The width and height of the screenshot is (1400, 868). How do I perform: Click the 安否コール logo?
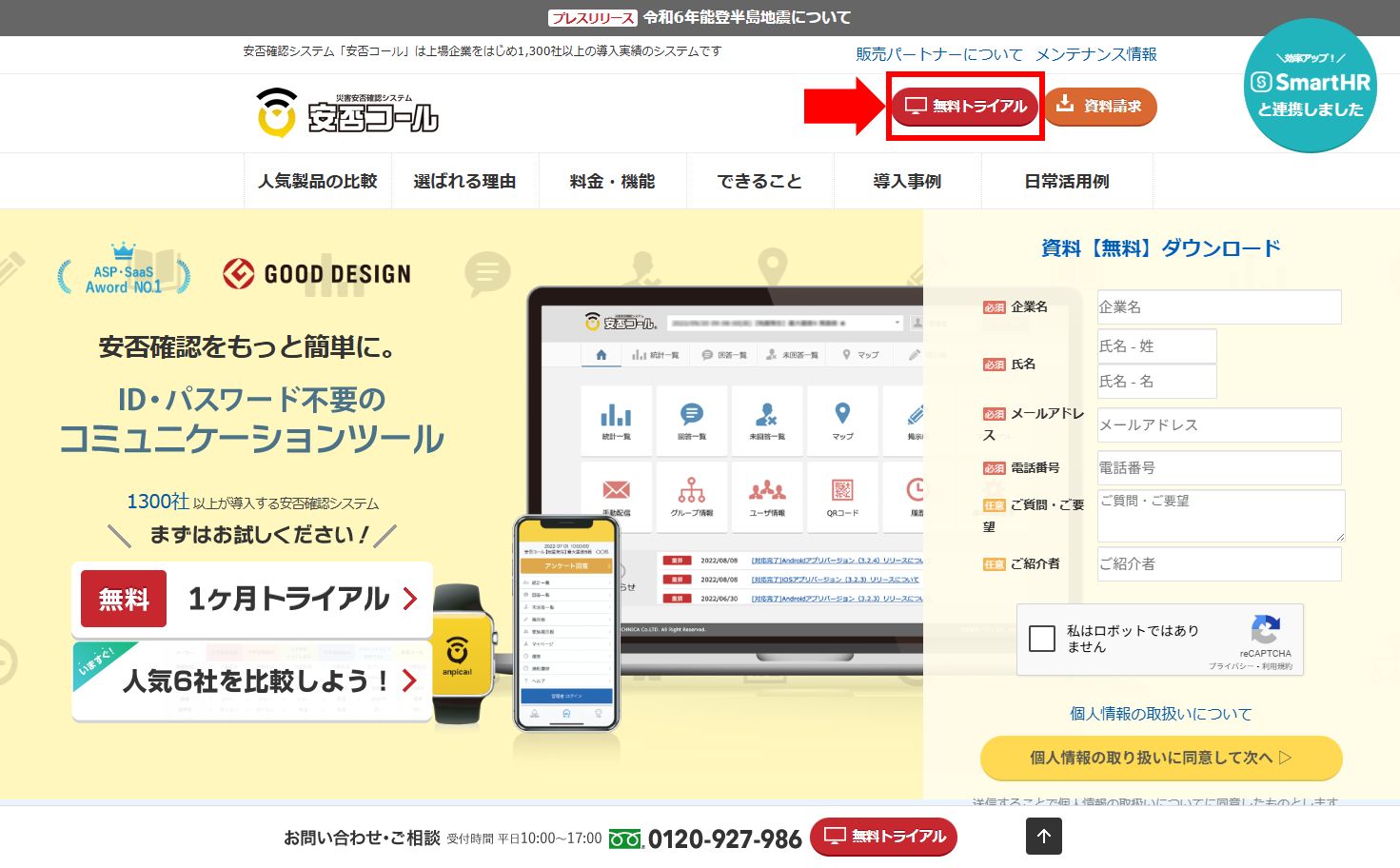[x=347, y=113]
